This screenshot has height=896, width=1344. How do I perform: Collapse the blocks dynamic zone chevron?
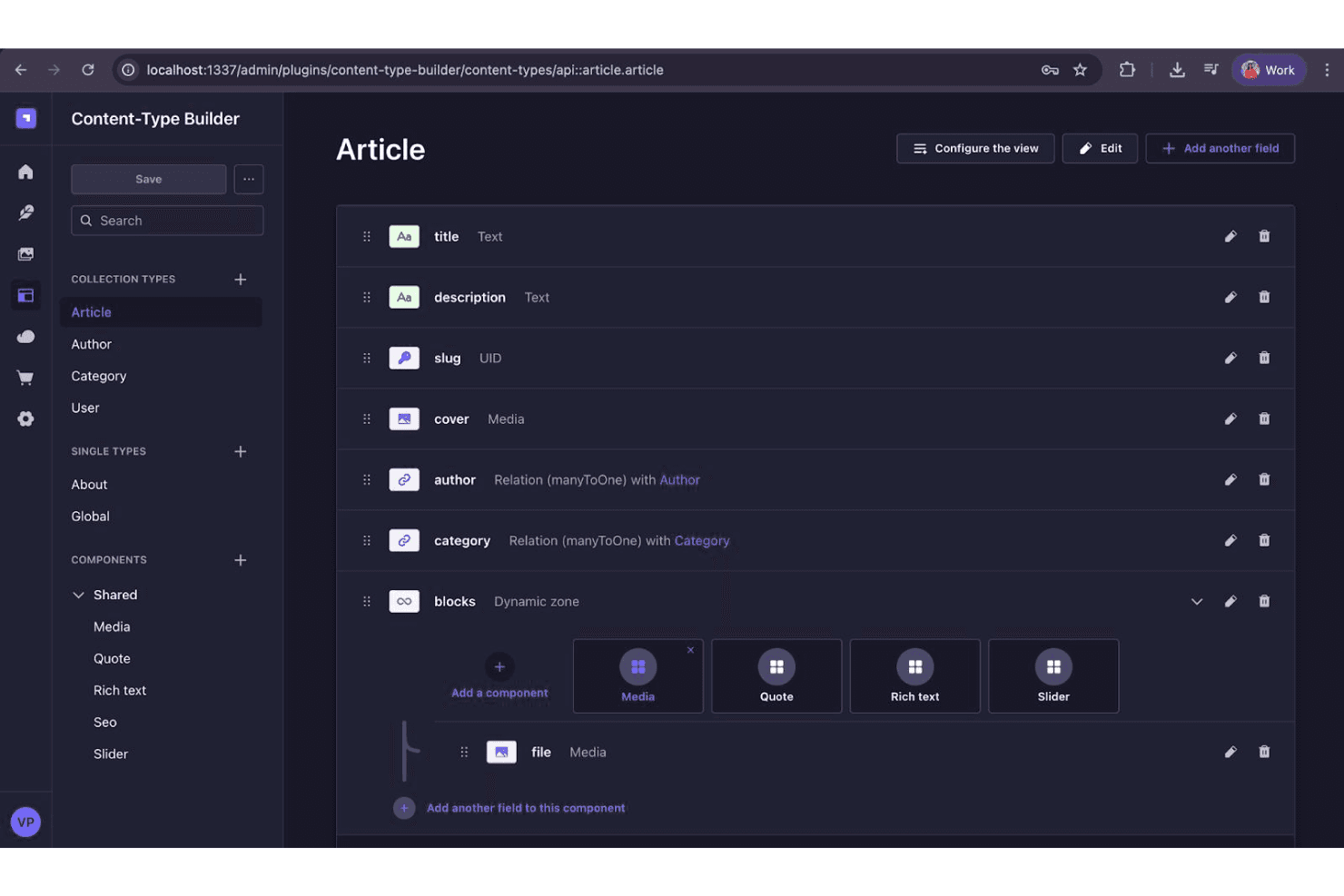(x=1197, y=601)
